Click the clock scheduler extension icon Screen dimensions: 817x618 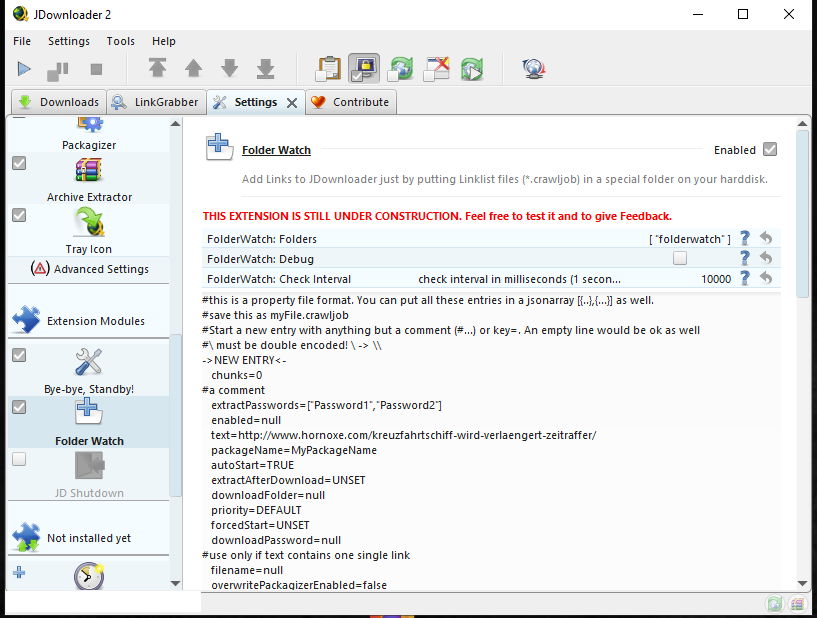tap(89, 576)
